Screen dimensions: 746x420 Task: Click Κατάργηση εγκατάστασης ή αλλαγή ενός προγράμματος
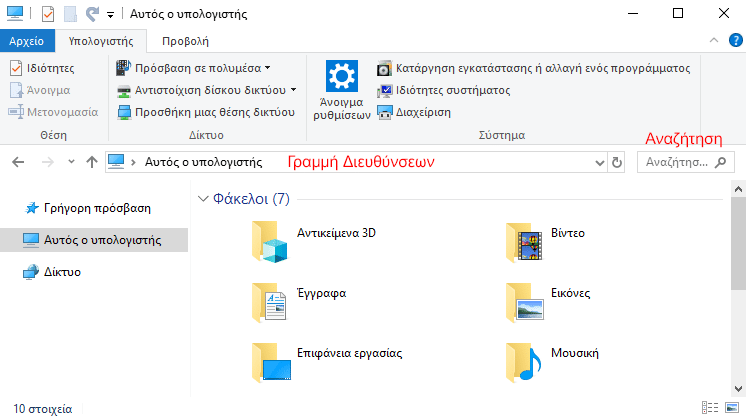(x=533, y=68)
